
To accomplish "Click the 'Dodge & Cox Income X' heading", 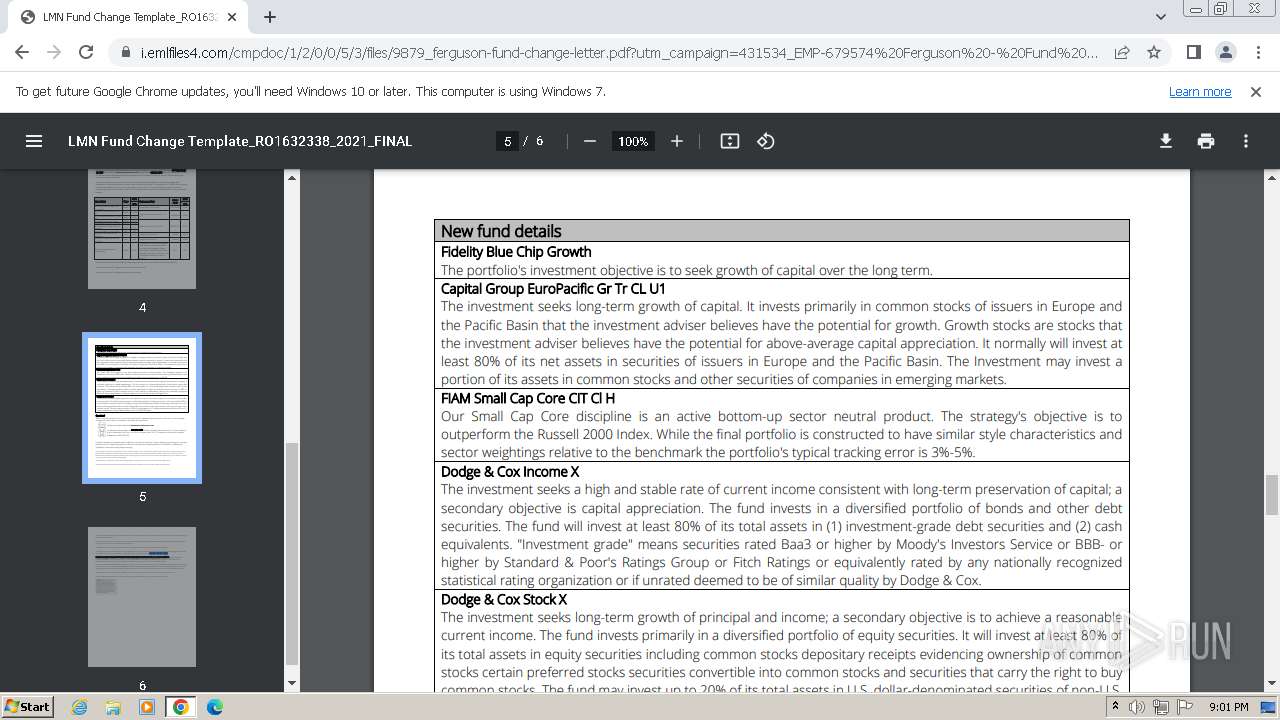I will (x=510, y=472).
